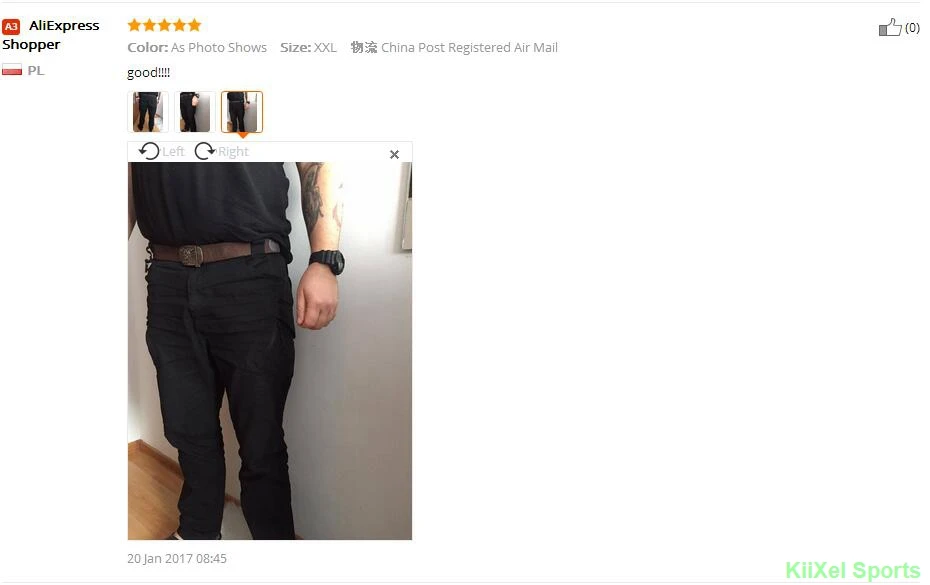
Task: Open the second review photo thumbnail
Action: (195, 112)
